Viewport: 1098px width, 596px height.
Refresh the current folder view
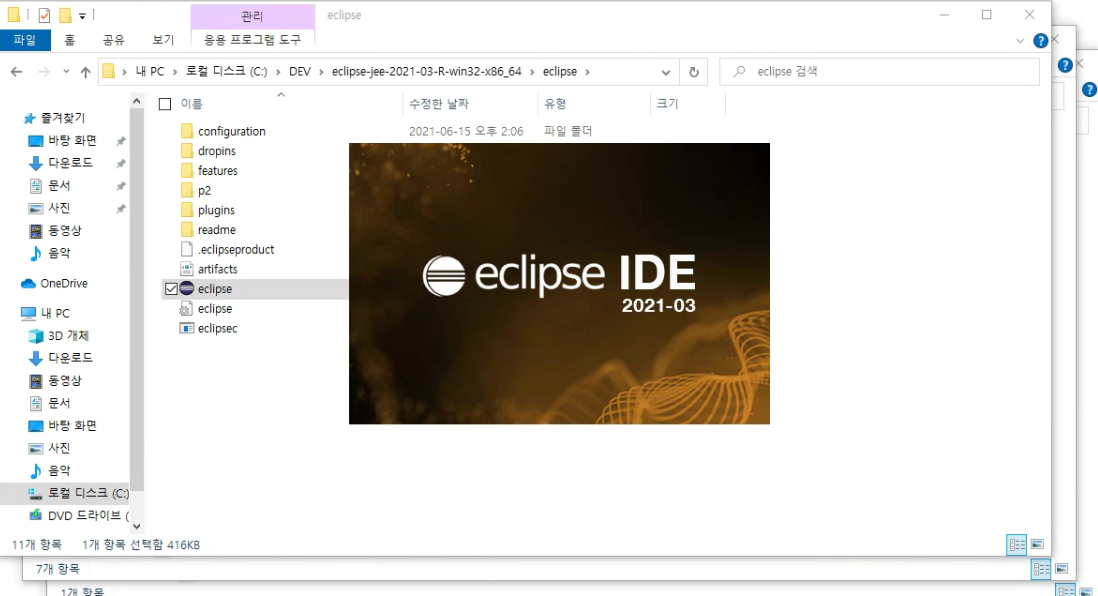693,71
